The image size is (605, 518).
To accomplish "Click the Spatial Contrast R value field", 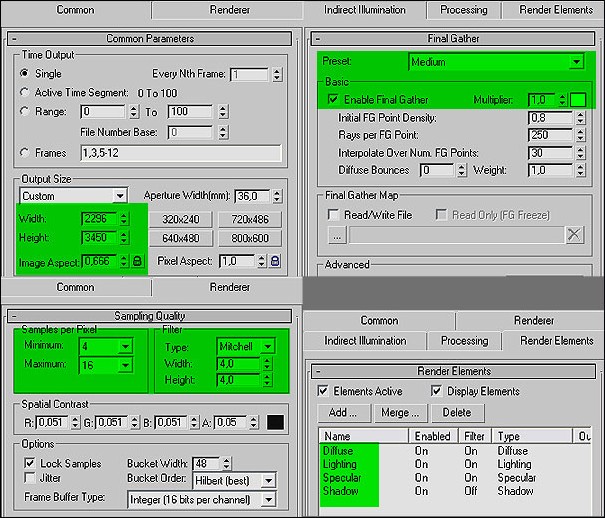I will click(x=52, y=422).
